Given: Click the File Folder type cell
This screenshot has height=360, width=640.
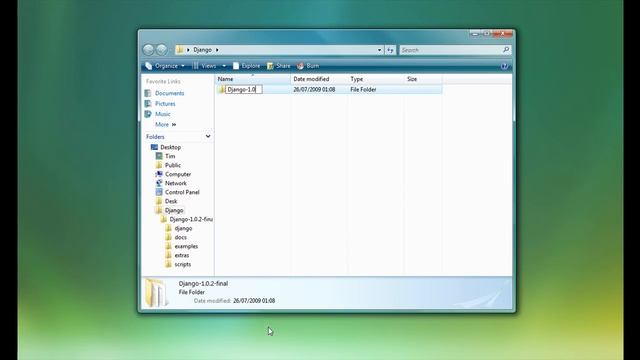Looking at the screenshot, I should coord(363,89).
